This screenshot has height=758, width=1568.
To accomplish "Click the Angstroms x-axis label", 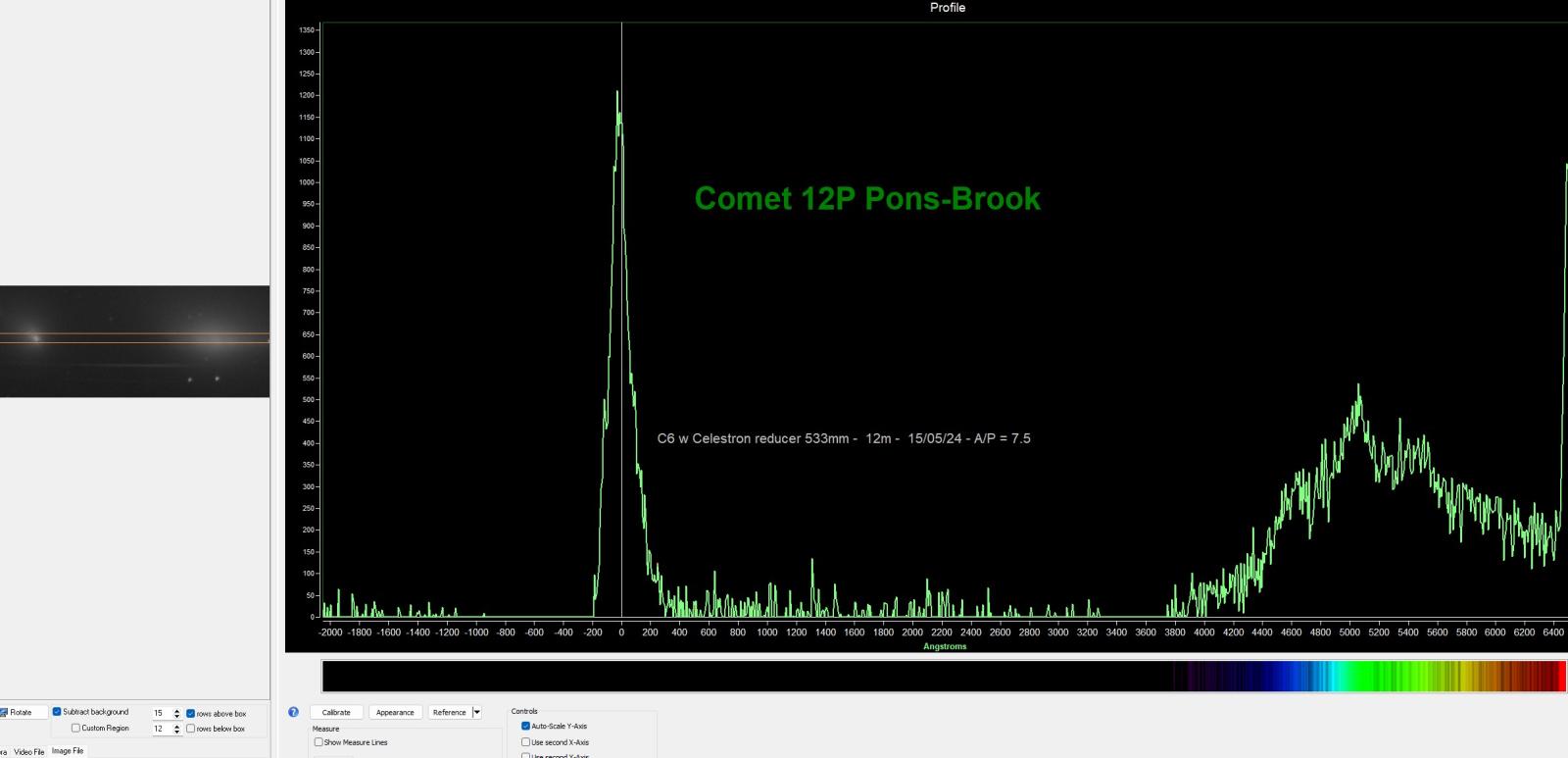I will (x=945, y=646).
